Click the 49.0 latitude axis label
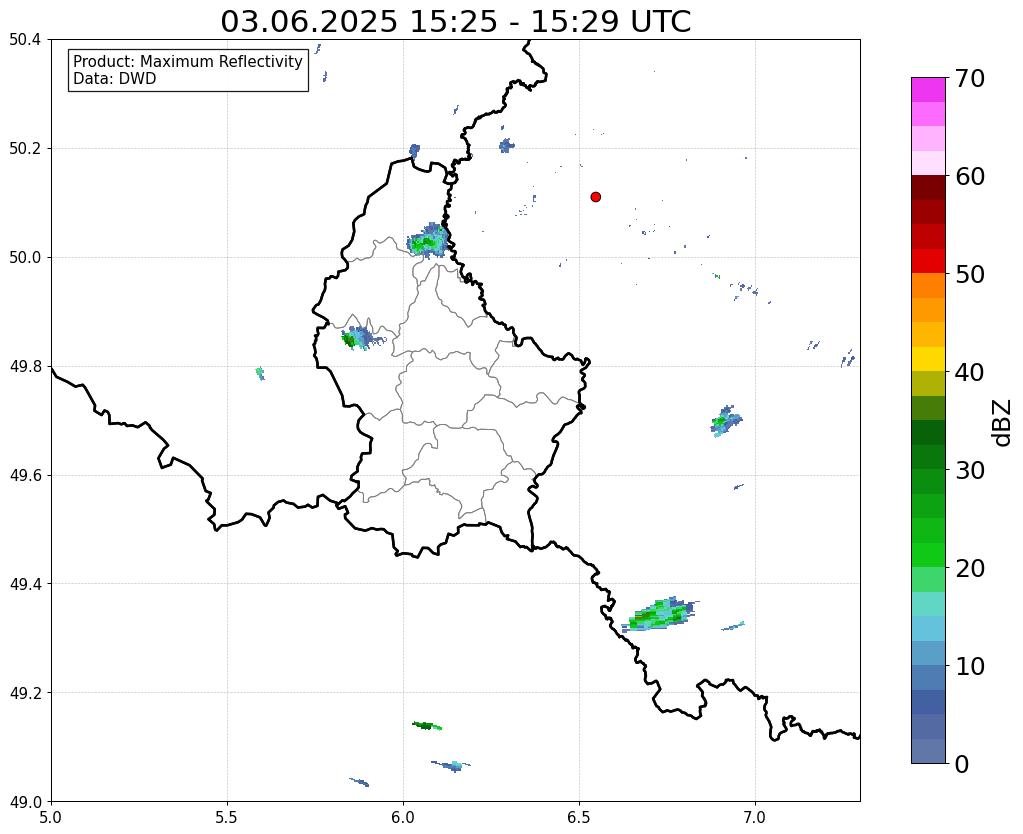The width and height of the screenshot is (1023, 834). coord(25,801)
